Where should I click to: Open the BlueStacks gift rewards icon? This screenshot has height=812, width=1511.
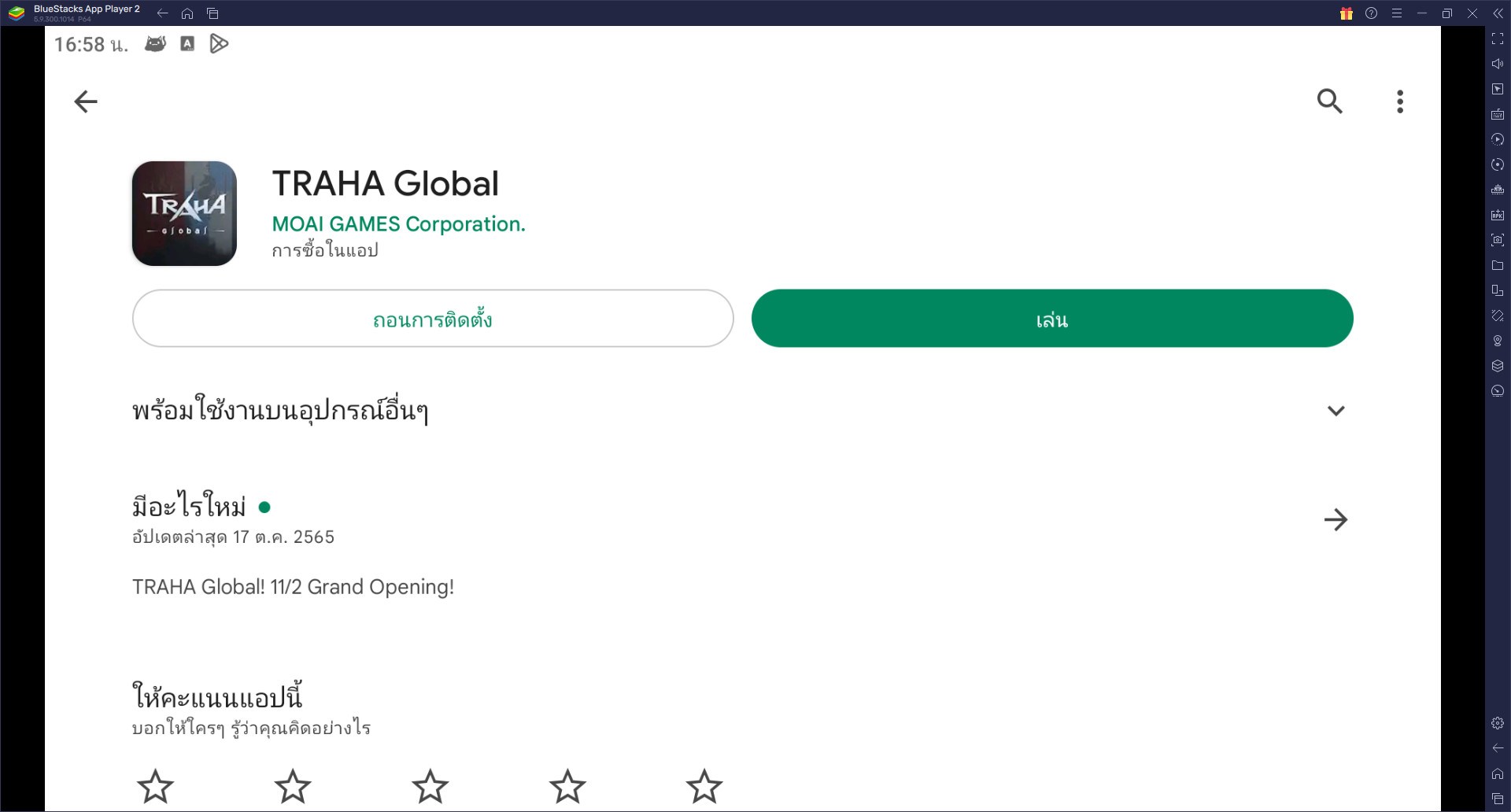point(1347,13)
